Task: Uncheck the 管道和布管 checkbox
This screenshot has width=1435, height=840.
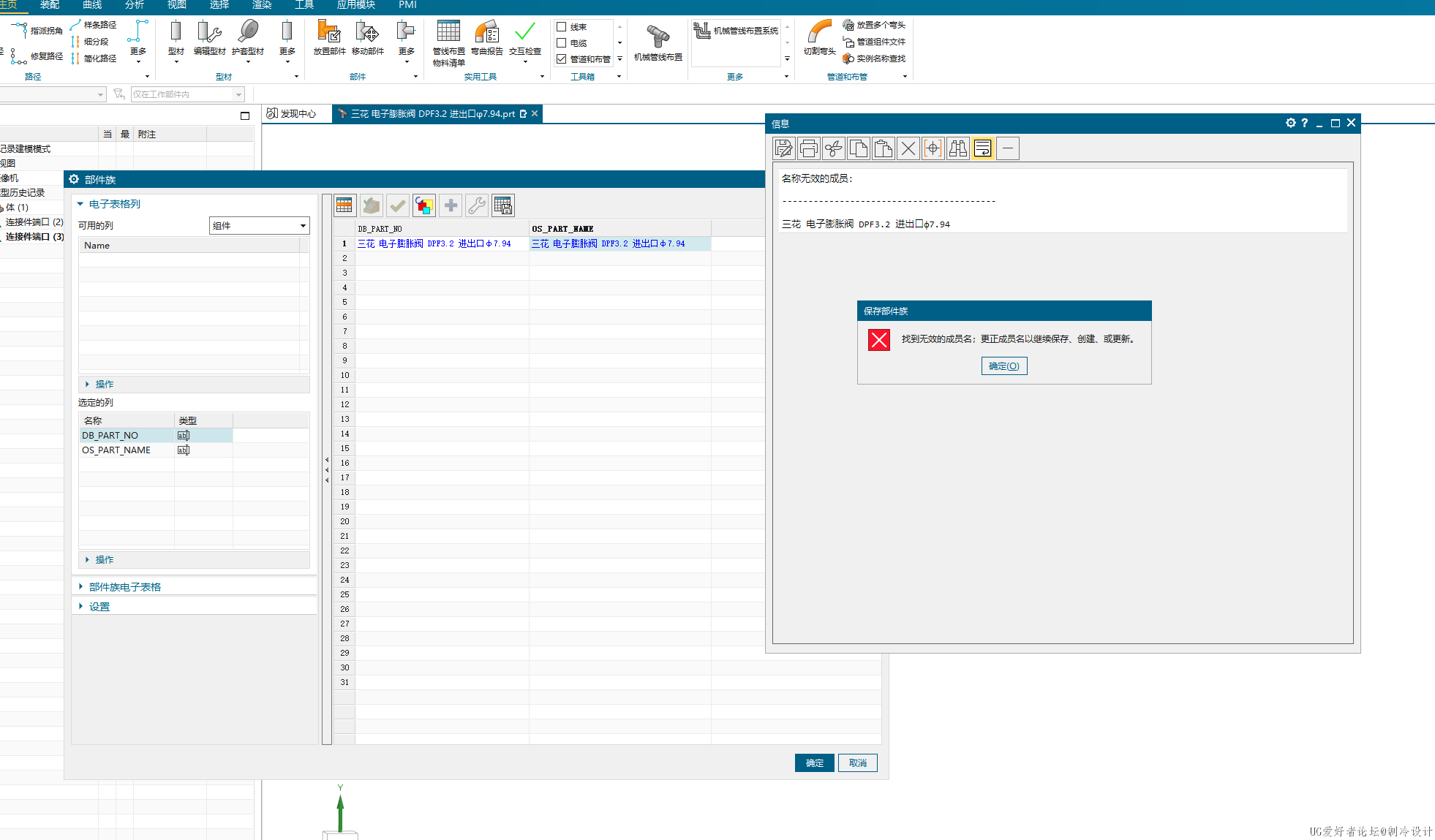Action: click(562, 58)
